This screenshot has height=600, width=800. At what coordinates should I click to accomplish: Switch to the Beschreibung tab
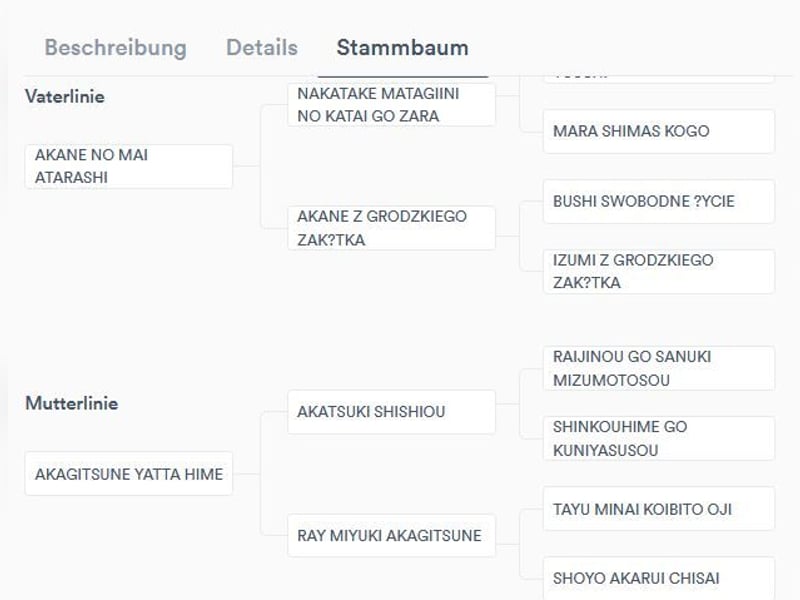click(115, 47)
